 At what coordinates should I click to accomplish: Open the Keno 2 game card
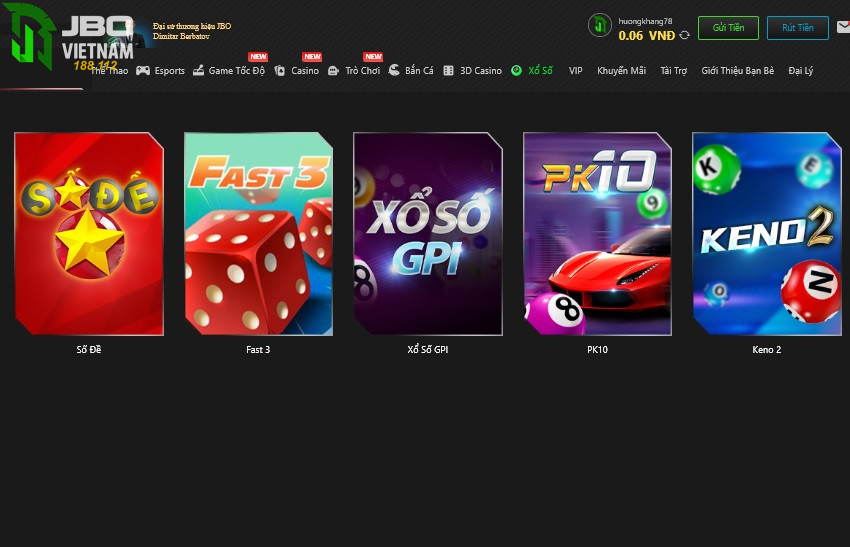point(767,234)
